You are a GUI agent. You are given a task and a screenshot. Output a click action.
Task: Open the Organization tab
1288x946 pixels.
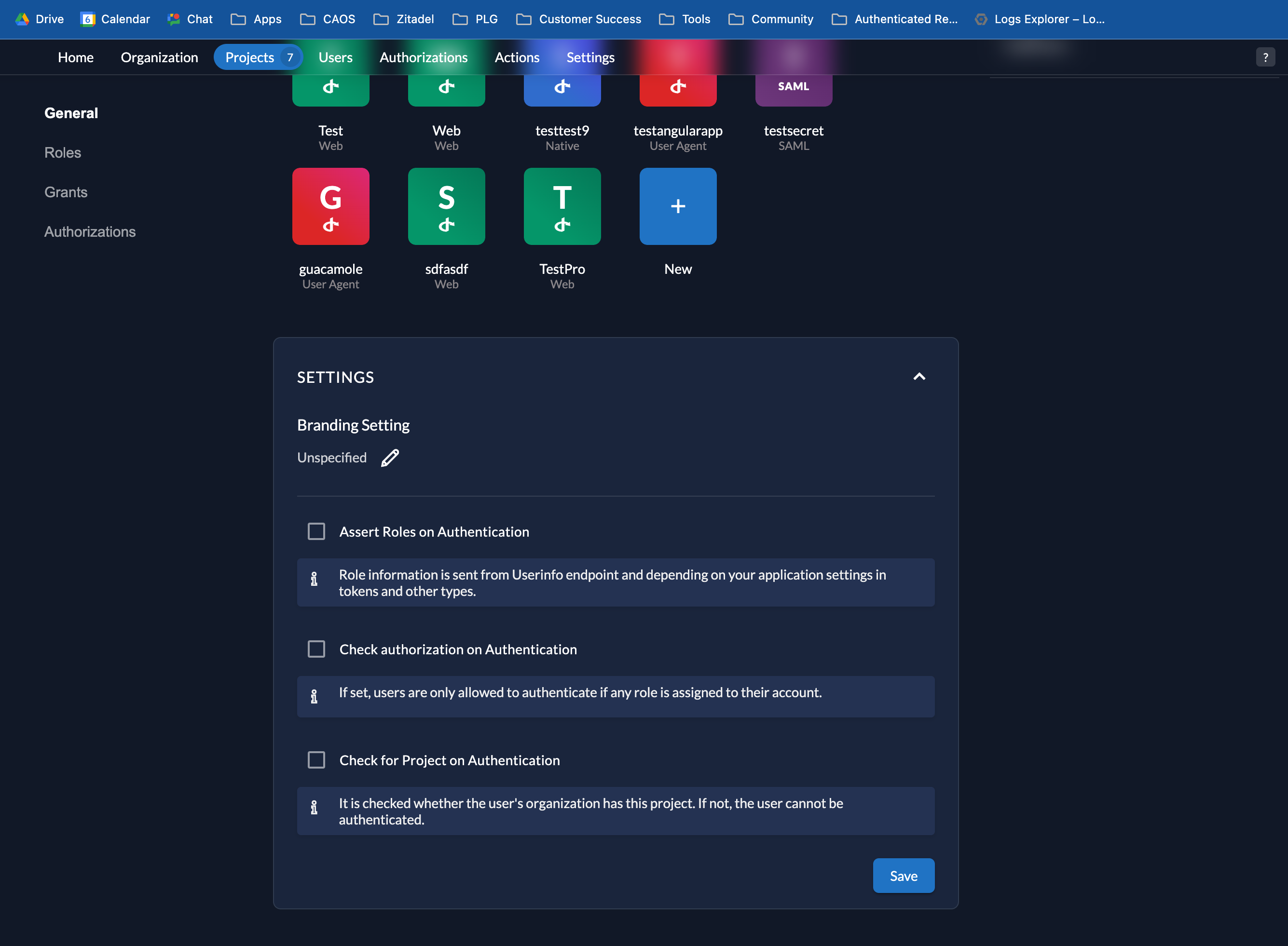tap(159, 57)
